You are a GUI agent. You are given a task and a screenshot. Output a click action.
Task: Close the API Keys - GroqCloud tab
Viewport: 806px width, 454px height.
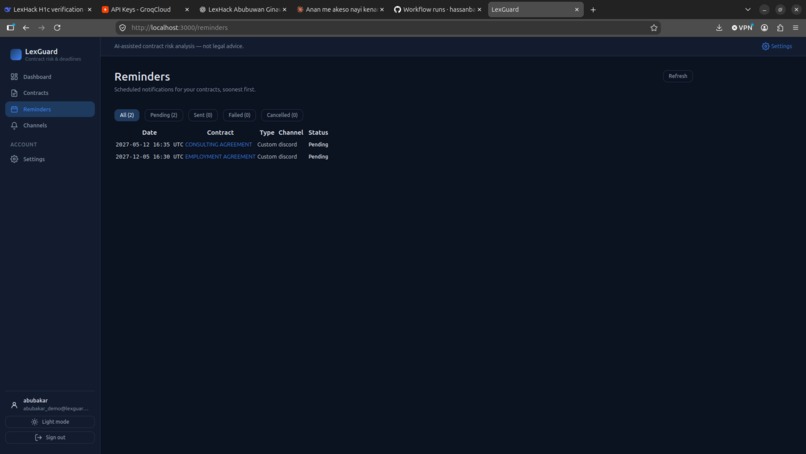point(187,9)
